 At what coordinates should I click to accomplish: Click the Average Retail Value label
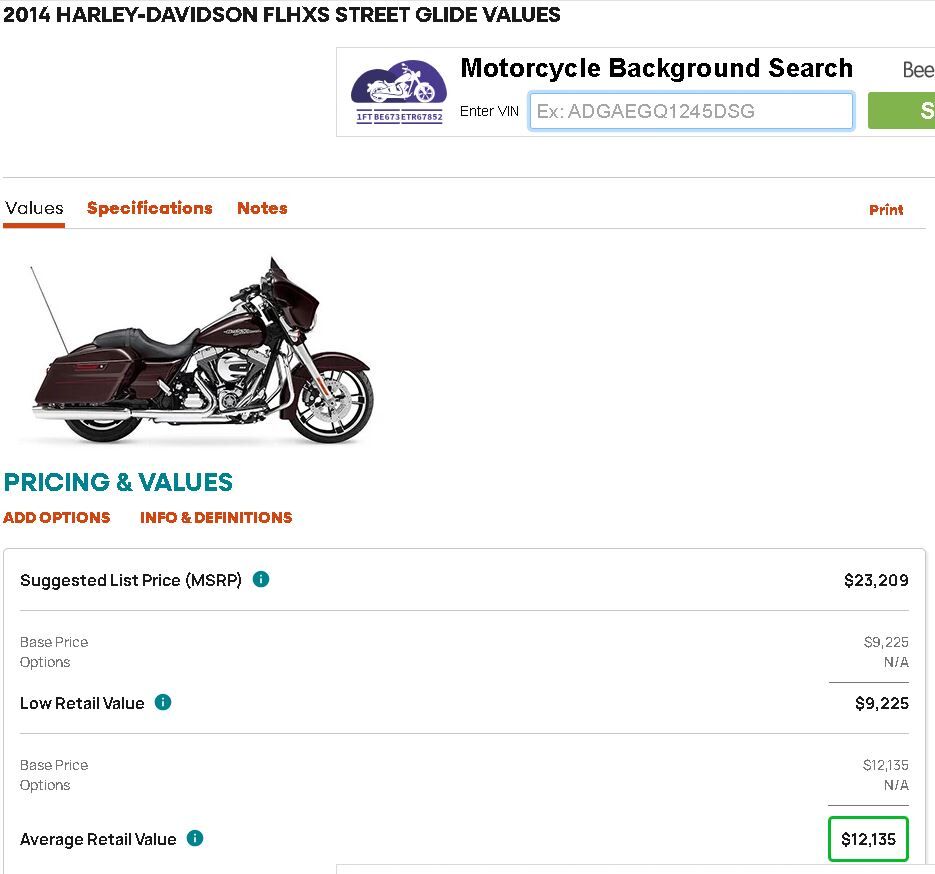tap(98, 839)
